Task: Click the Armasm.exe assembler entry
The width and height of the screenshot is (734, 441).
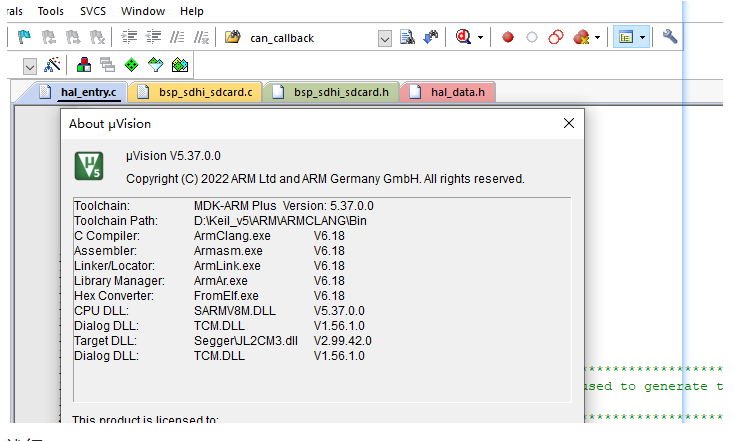Action: (228, 251)
